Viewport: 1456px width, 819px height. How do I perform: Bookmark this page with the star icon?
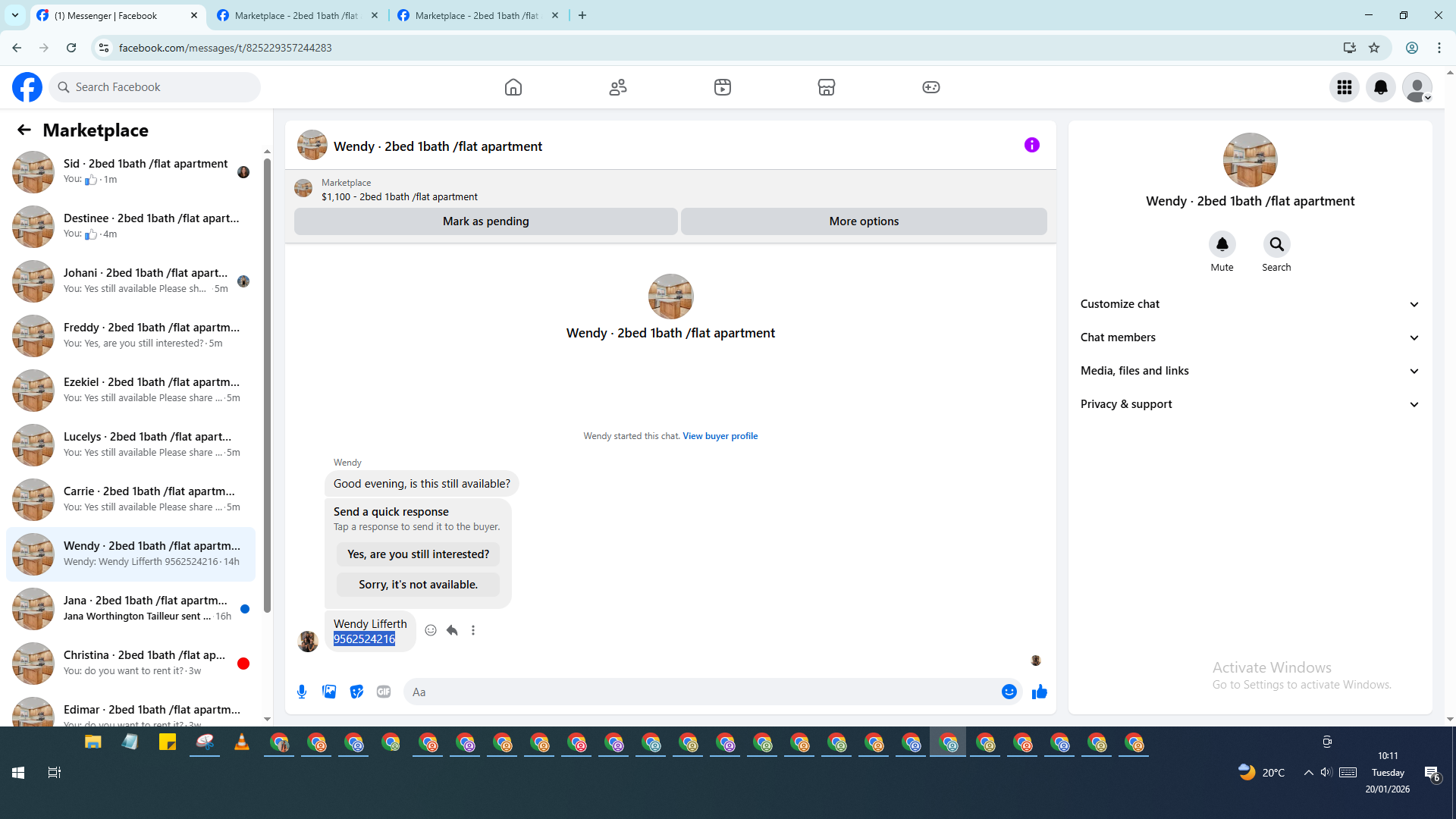point(1374,48)
